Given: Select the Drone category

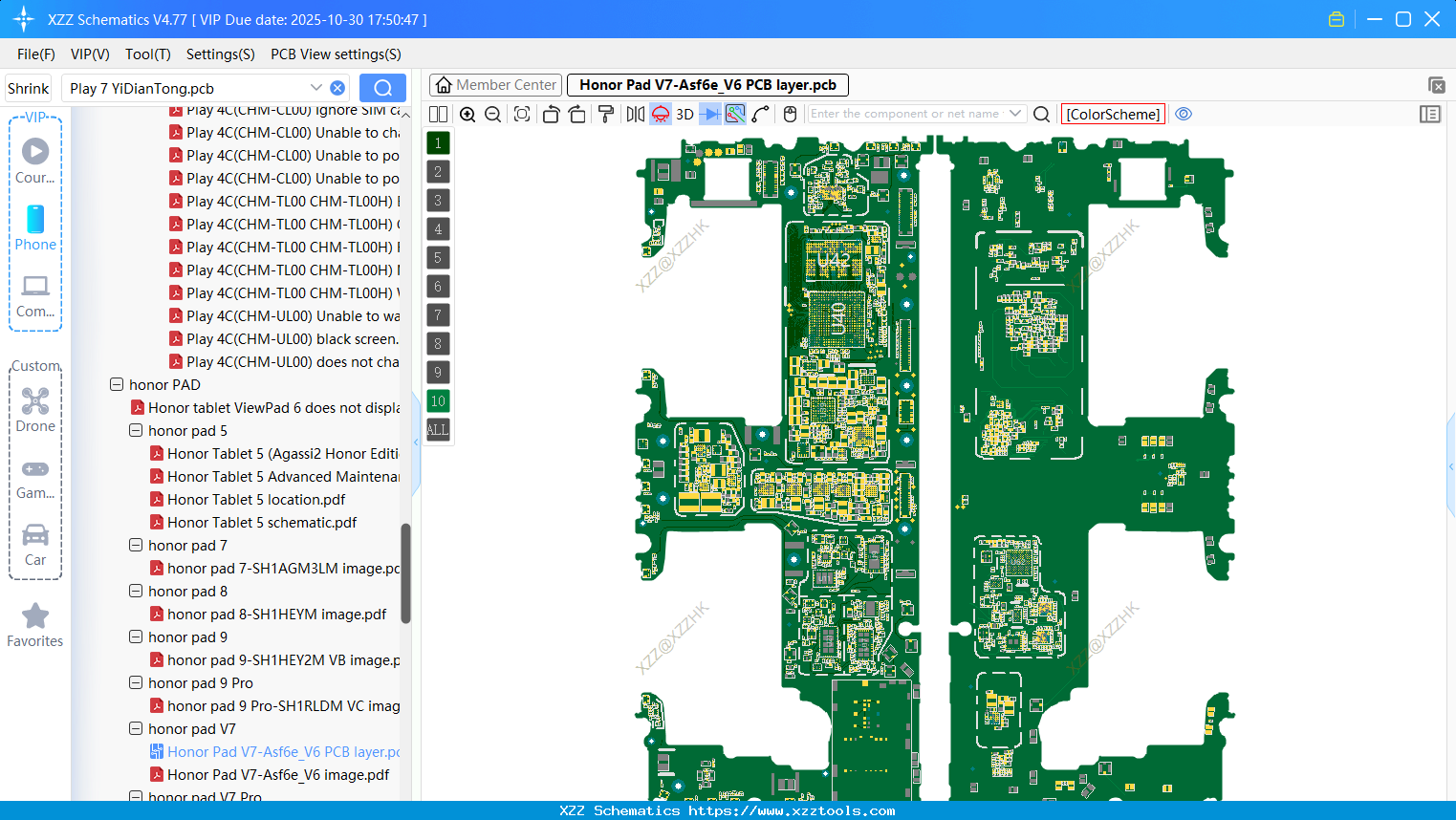Looking at the screenshot, I should click(35, 410).
